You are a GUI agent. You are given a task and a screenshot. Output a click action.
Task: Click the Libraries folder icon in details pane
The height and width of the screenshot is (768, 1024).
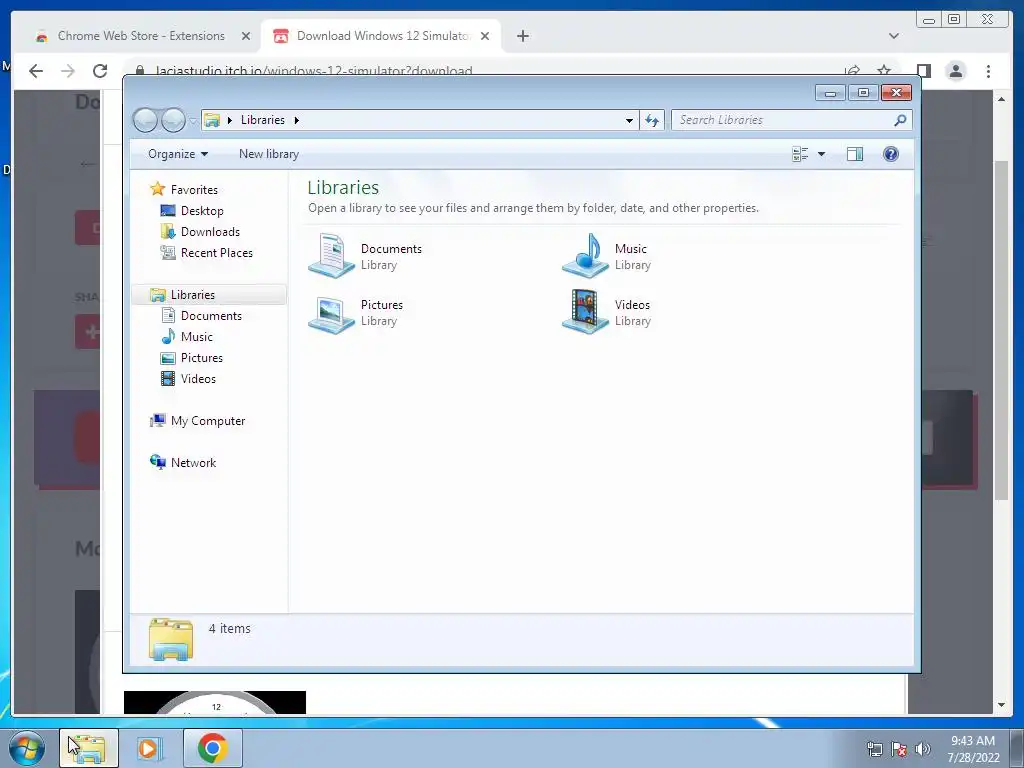(170, 639)
